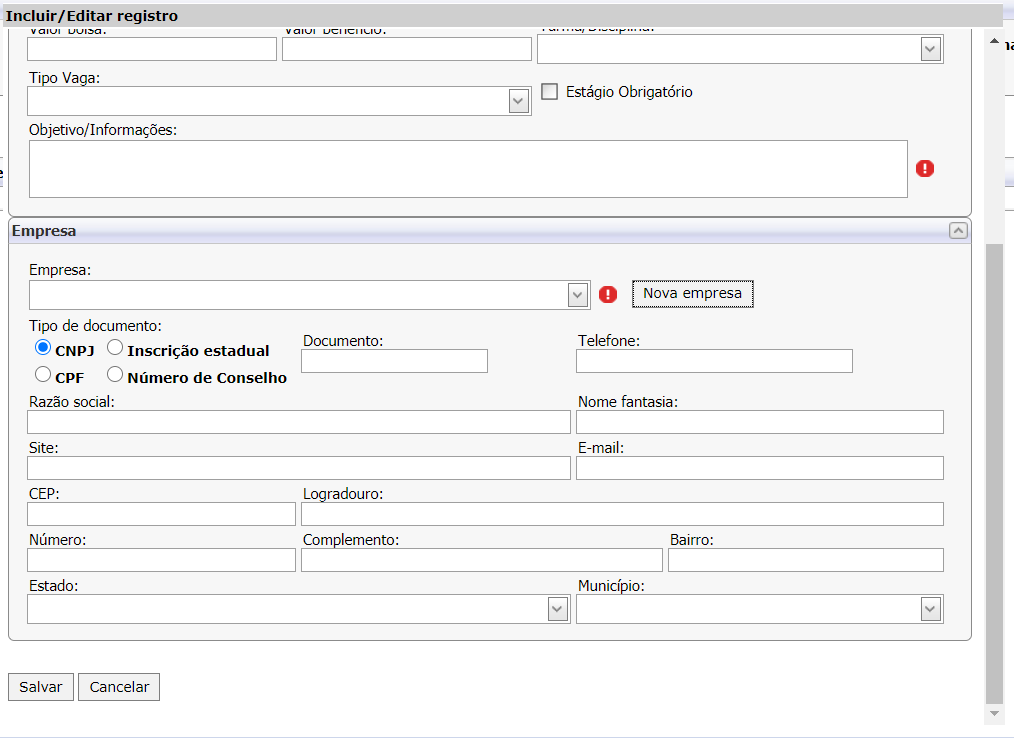Click the Site input field

pyautogui.click(x=299, y=468)
